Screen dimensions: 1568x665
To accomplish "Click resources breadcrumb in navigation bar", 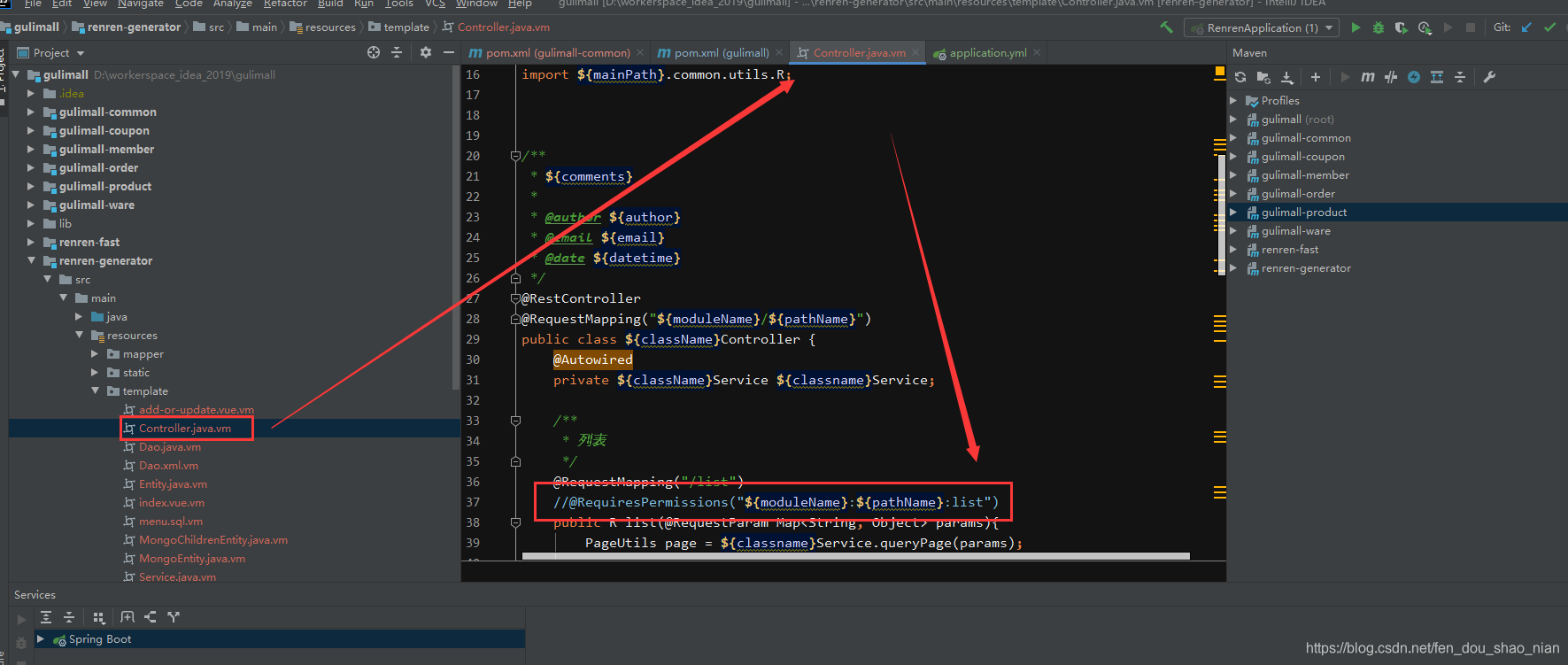I will point(322,27).
